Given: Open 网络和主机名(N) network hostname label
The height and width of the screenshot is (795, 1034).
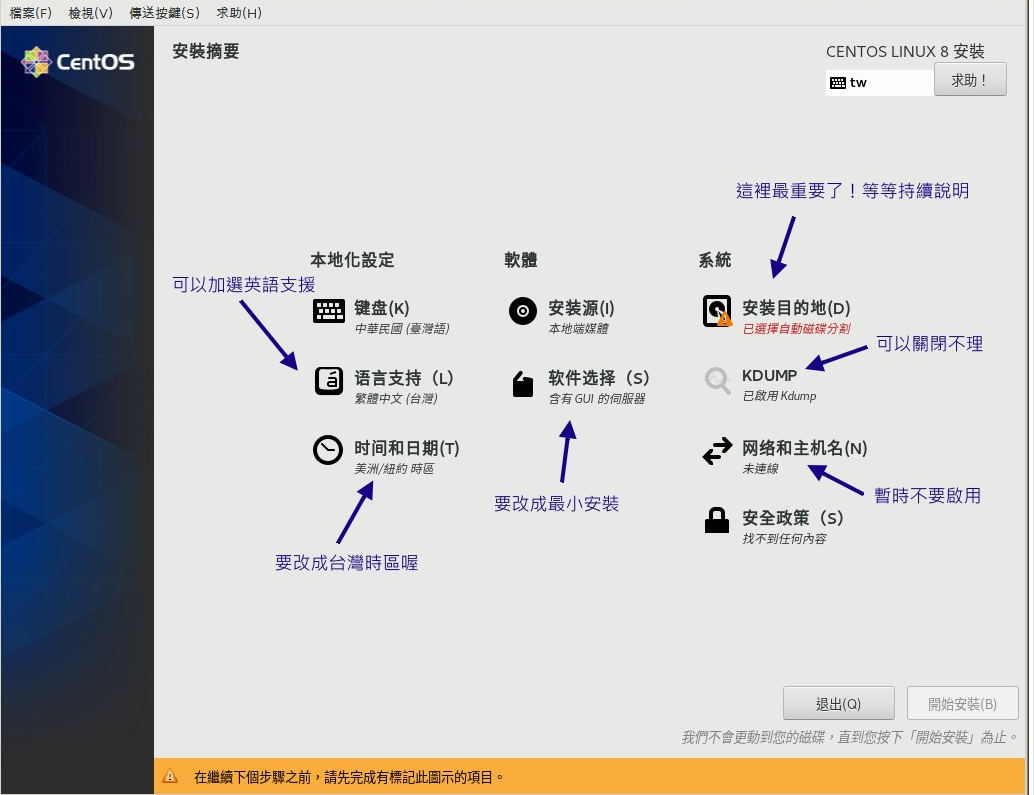Looking at the screenshot, I should 805,448.
